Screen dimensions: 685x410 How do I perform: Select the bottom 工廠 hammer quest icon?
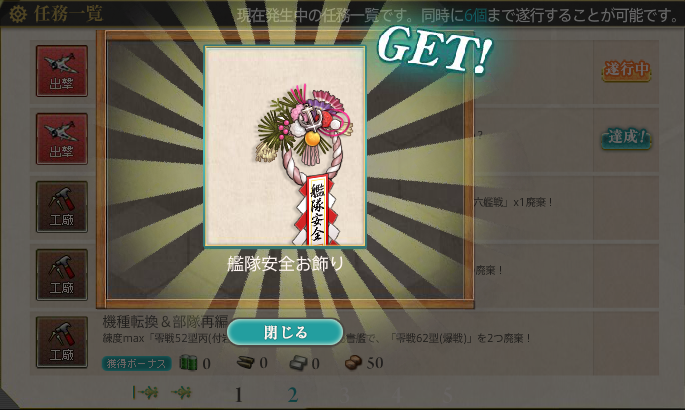pyautogui.click(x=62, y=342)
